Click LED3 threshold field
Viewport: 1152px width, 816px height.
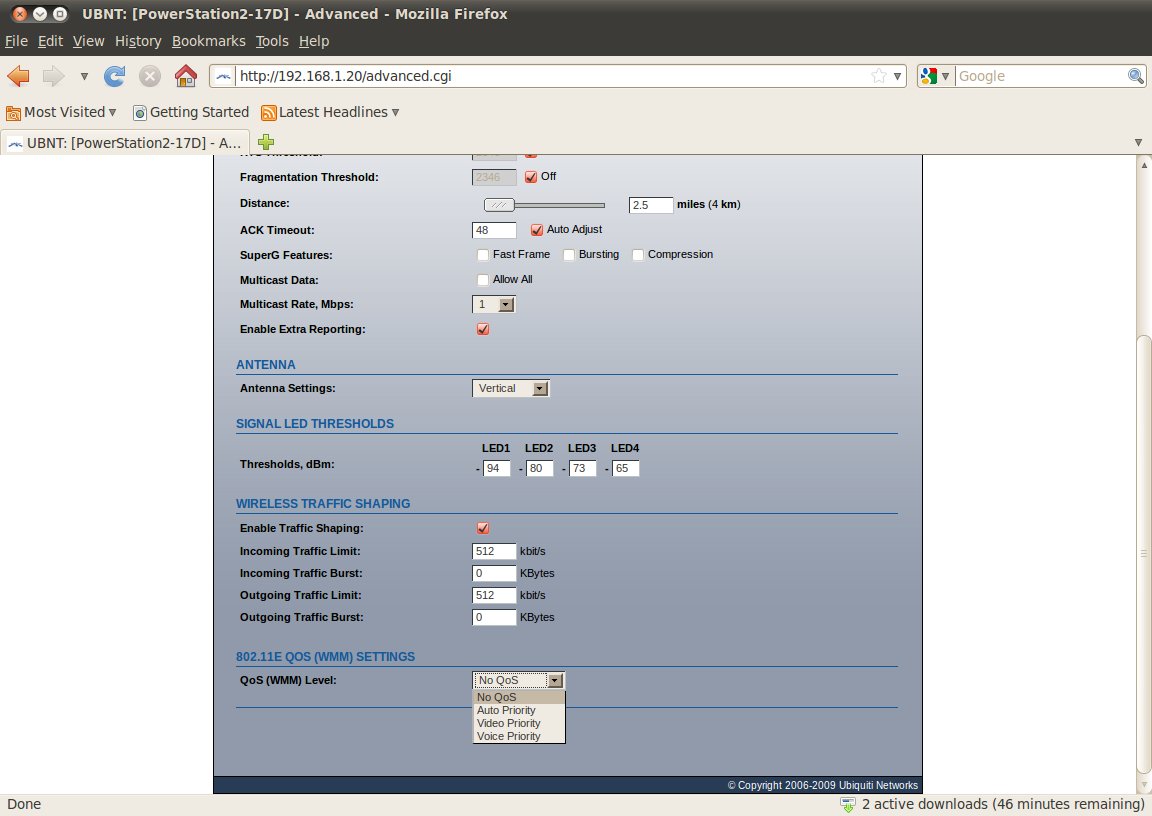[x=583, y=468]
